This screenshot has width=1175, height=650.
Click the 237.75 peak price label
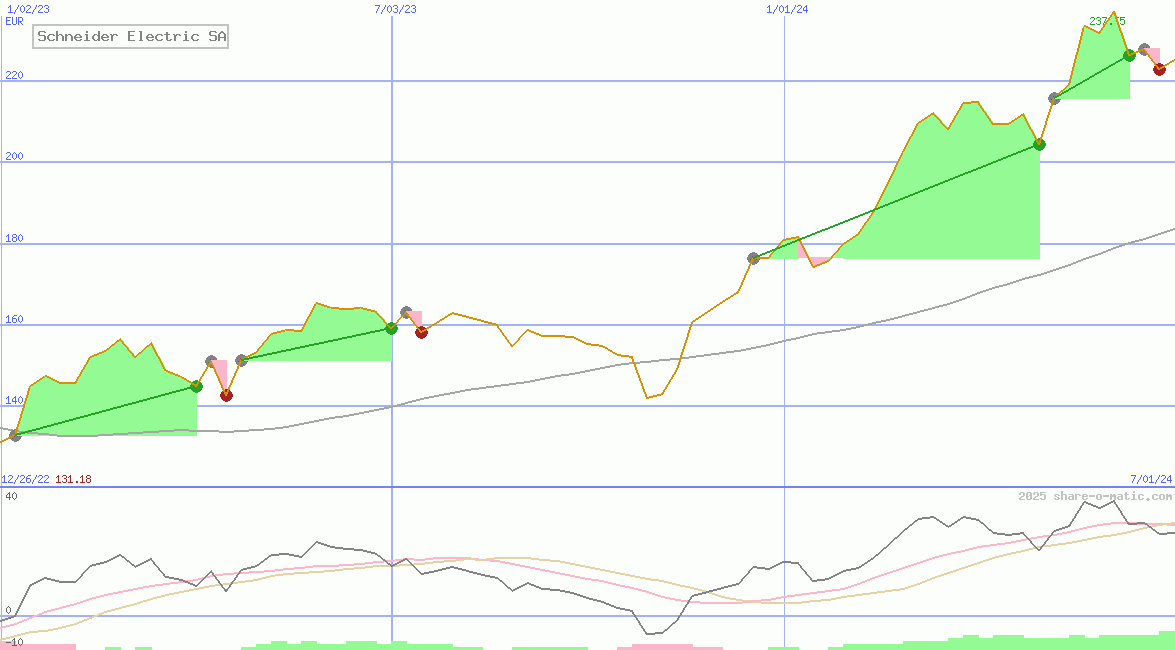click(x=1107, y=21)
